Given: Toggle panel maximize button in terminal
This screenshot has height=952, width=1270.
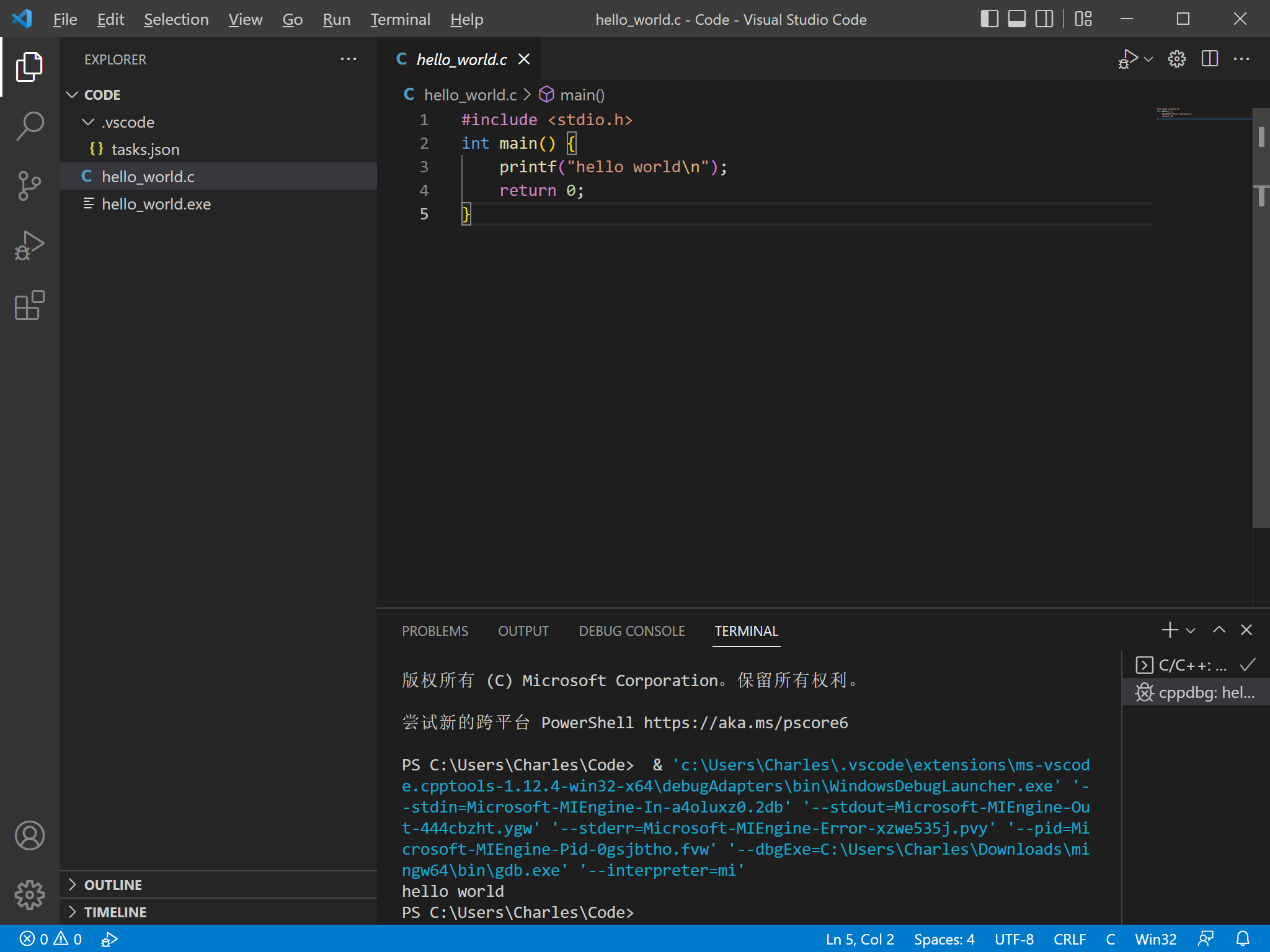Looking at the screenshot, I should (1219, 630).
